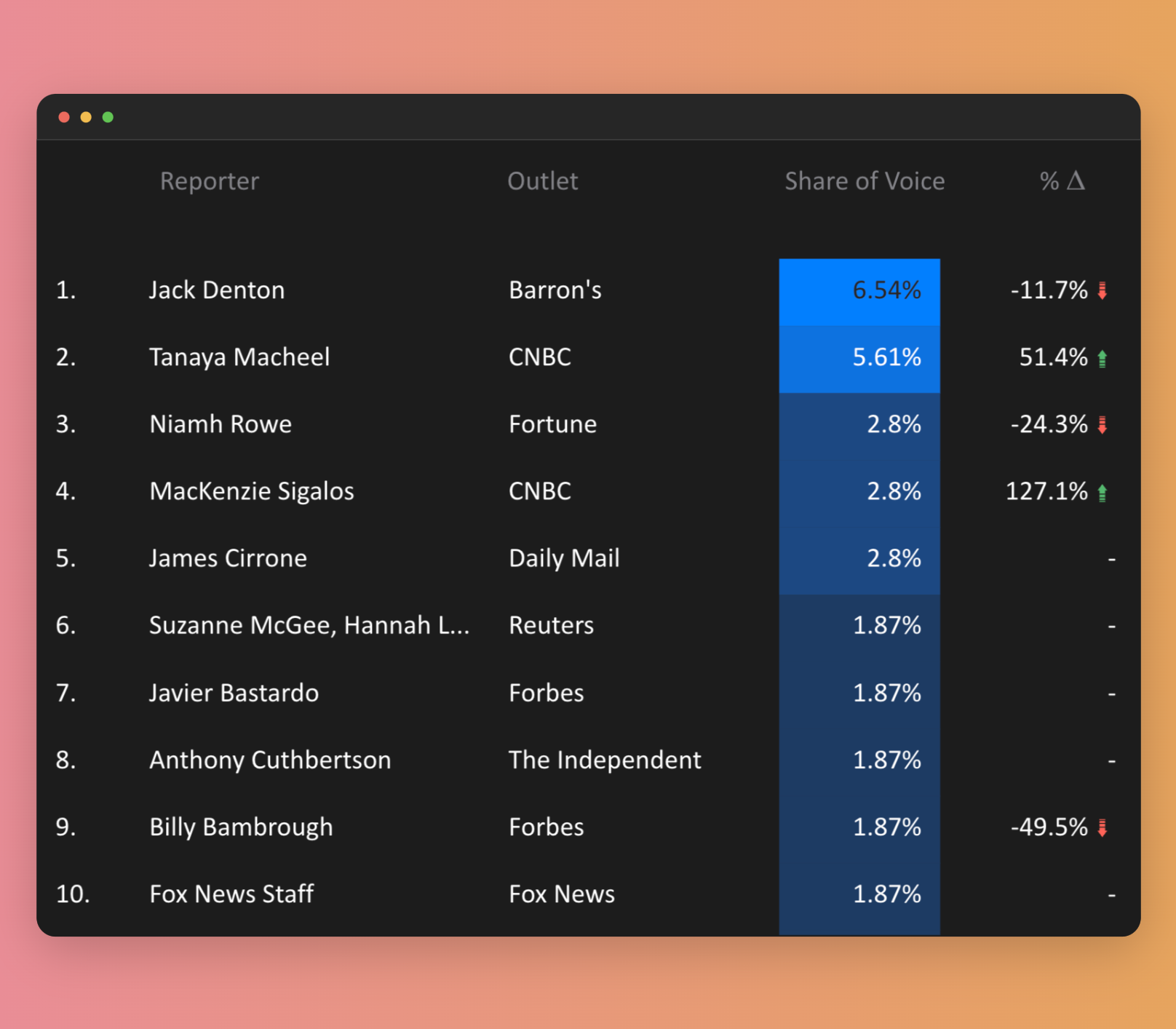Click the Outlet column header
The width and height of the screenshot is (1176, 1029).
coord(542,181)
